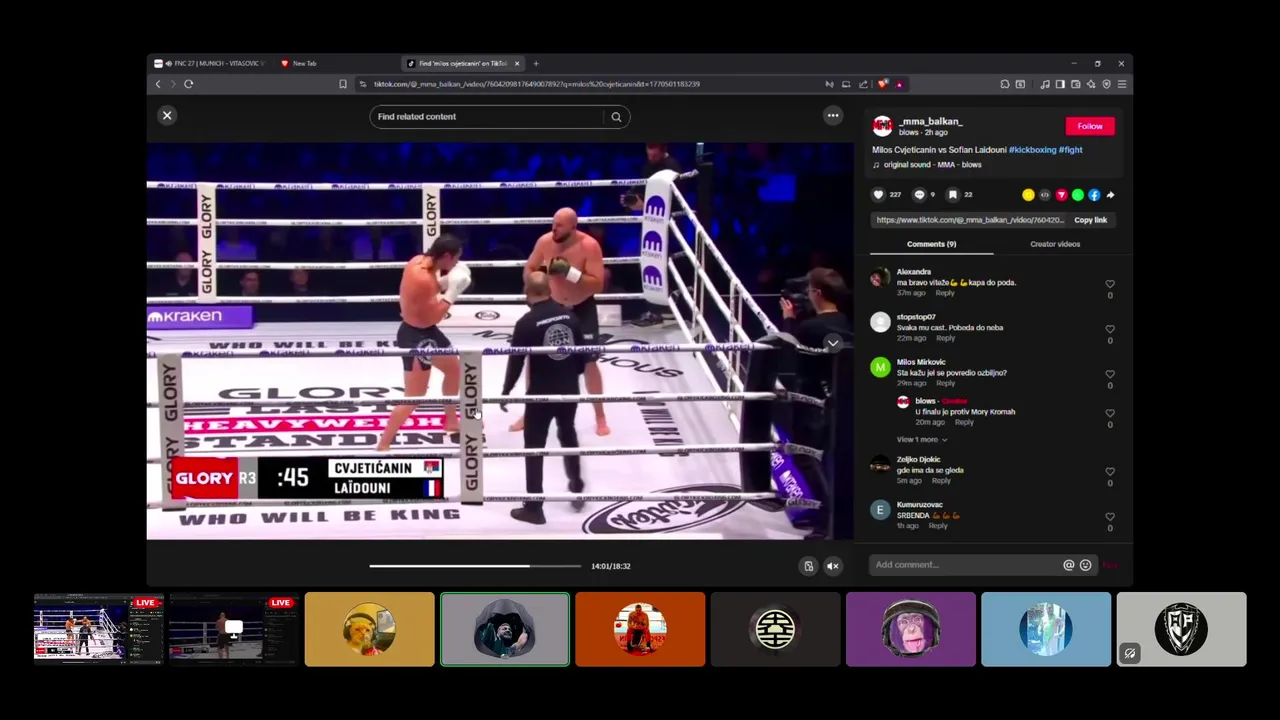The height and width of the screenshot is (720, 1280).
Task: Like Milos Mirkovic's comment
Action: coord(1110,374)
